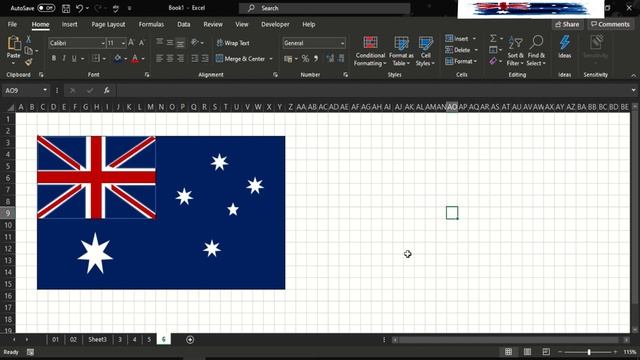
Task: Open the font size dropdown
Action: click(x=123, y=43)
